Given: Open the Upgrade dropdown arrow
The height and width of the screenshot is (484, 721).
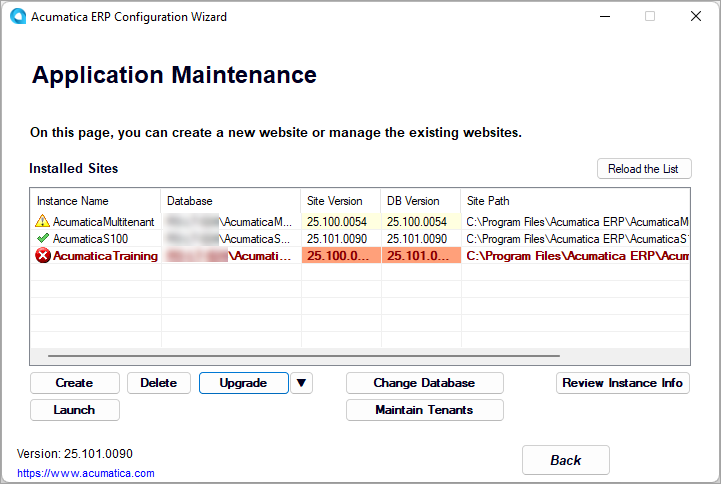Looking at the screenshot, I should coord(301,383).
